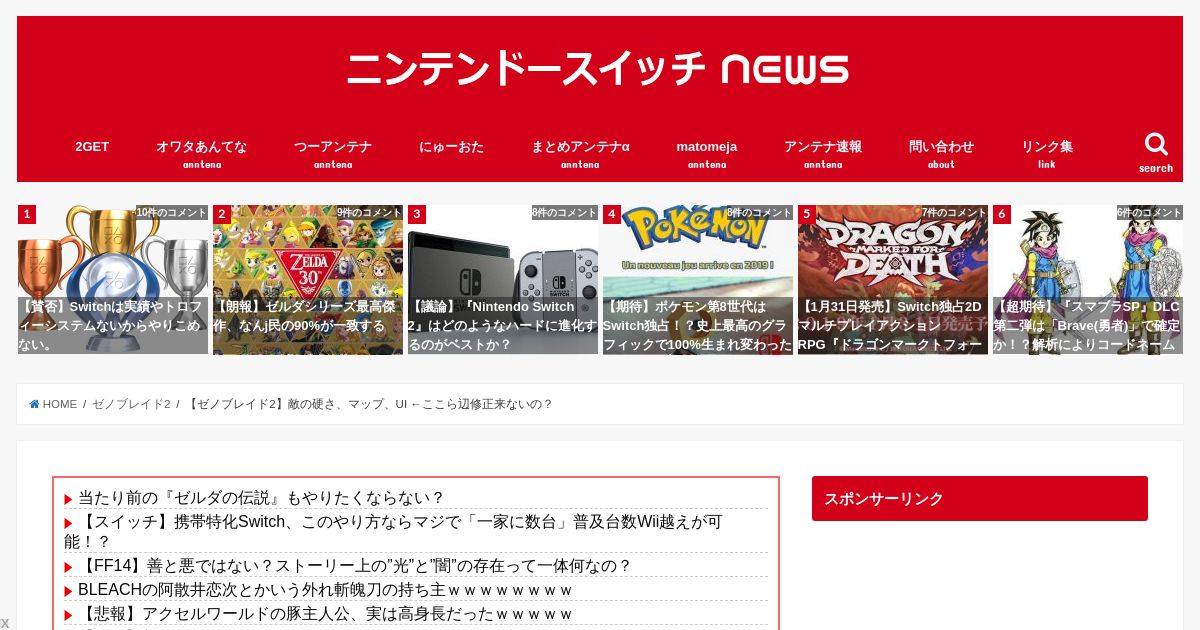1200x630 pixels.
Task: Click the ニンテンドースイッチ NEWS site title
Action: click(x=599, y=69)
